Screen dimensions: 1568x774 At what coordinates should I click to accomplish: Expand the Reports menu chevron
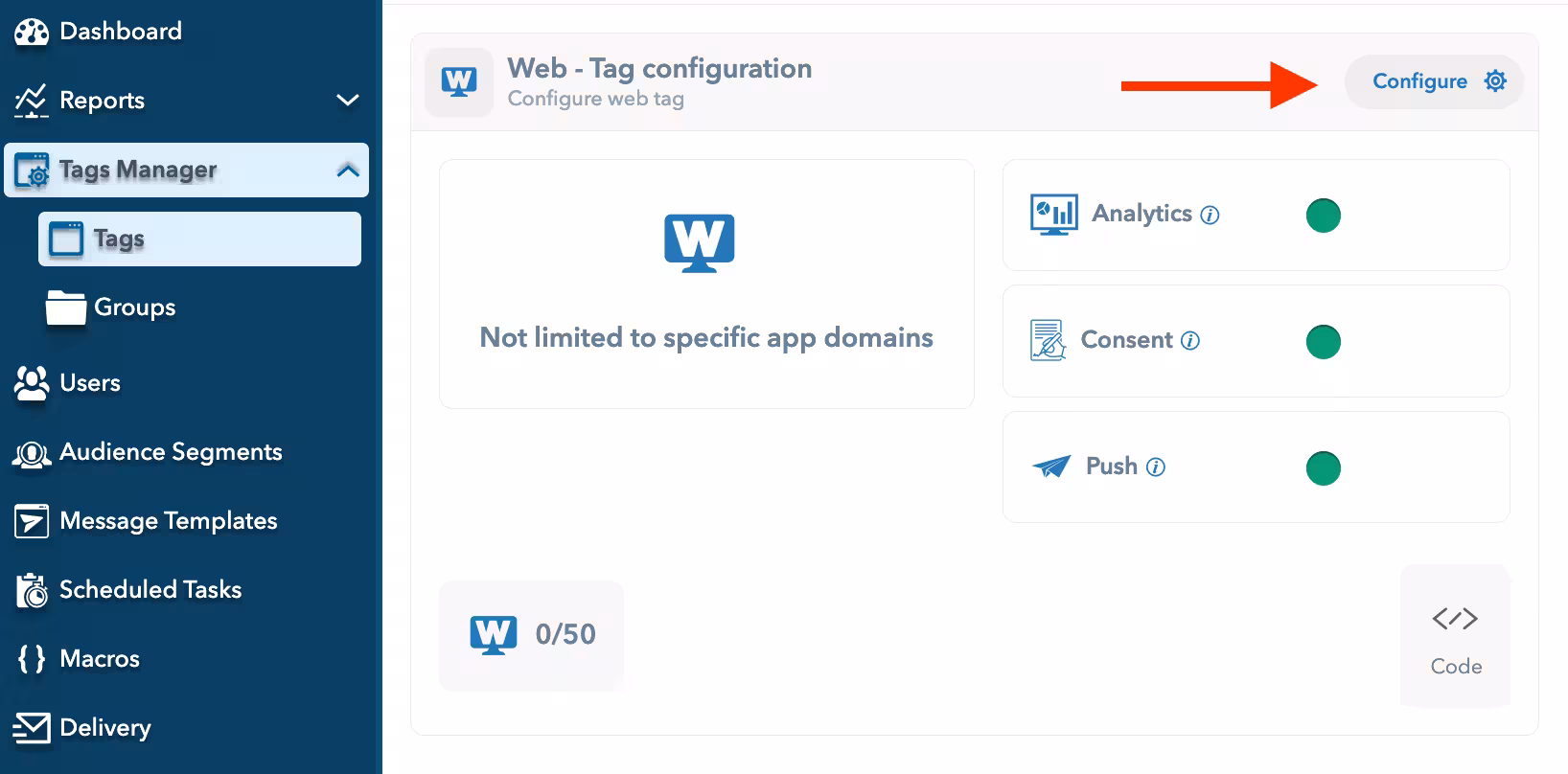[348, 100]
